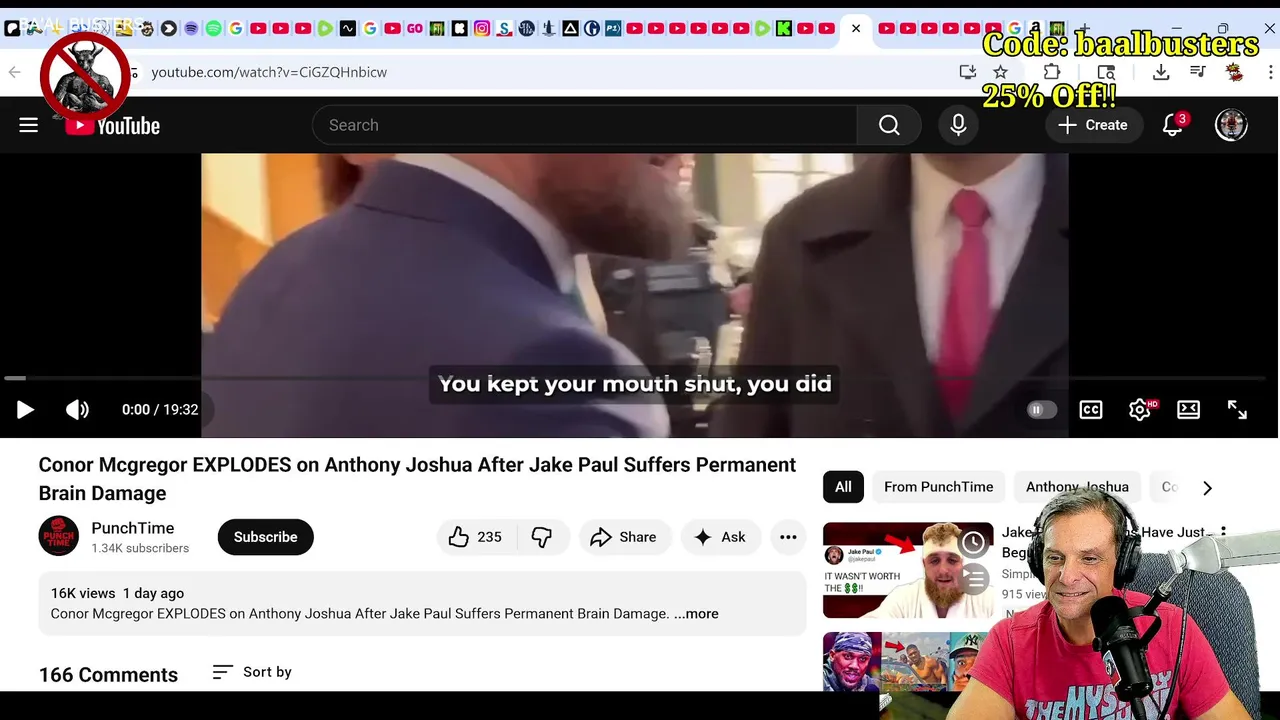This screenshot has width=1280, height=720.
Task: Open the PunchTime channel avatar
Action: (x=59, y=536)
